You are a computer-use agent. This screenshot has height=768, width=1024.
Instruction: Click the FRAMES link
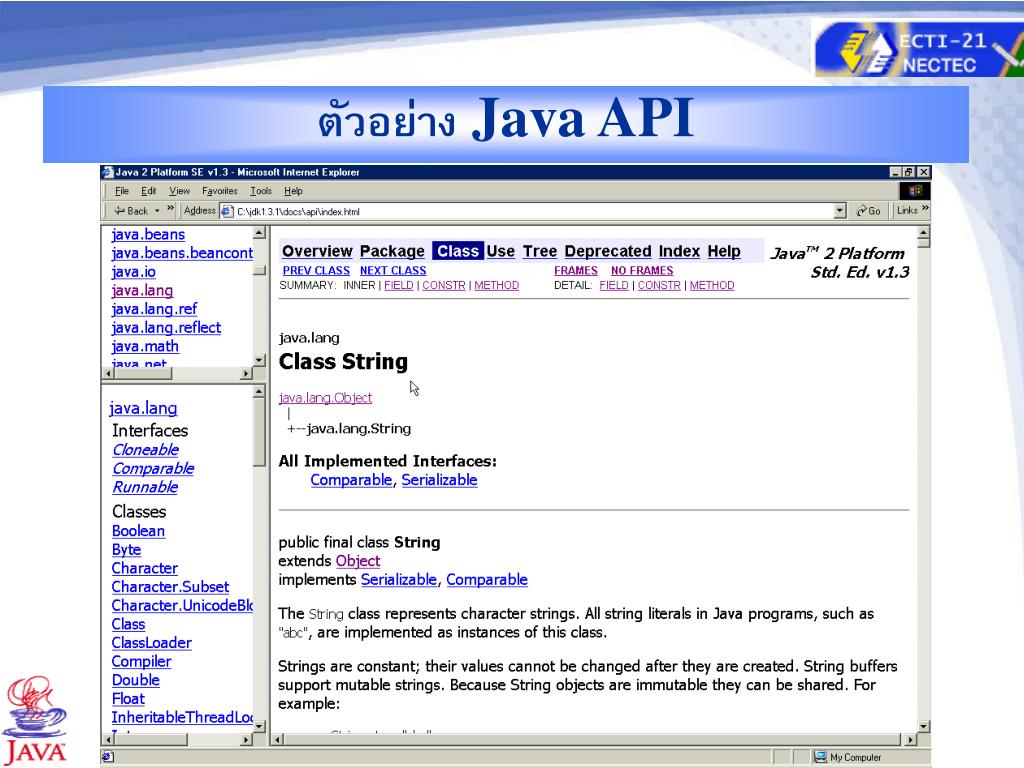[576, 270]
